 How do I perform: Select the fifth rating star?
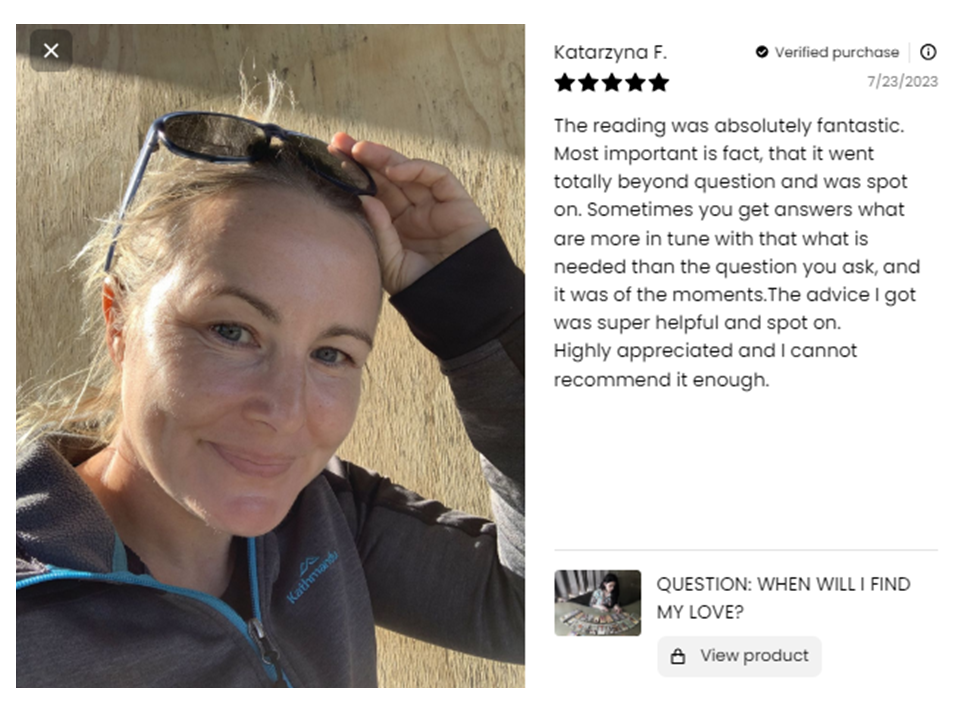659,82
